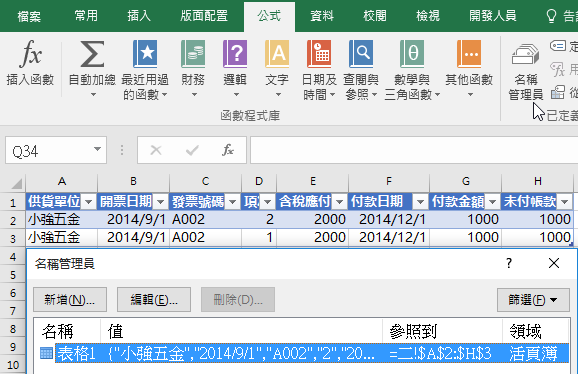
Task: Expand the Name Box dropdown arrow
Action: pos(97,149)
